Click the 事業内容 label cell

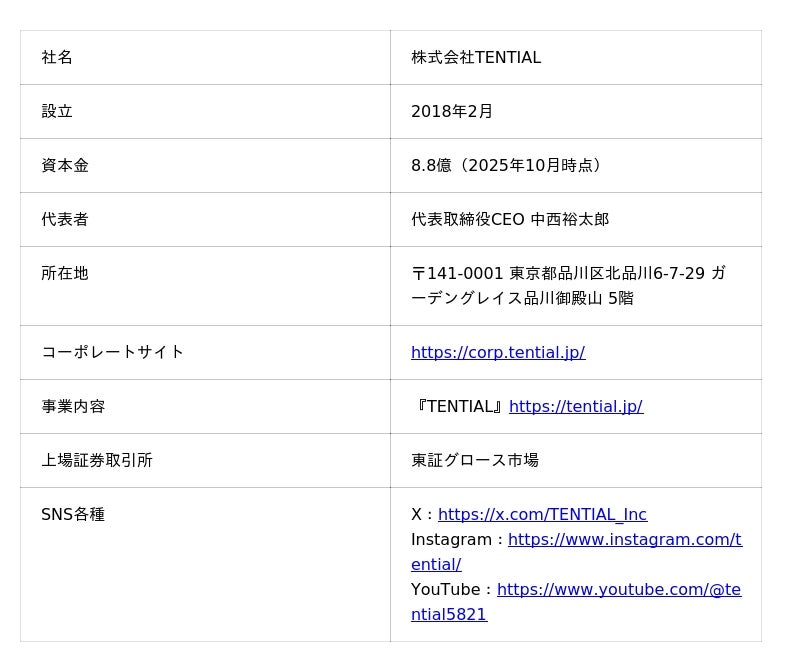click(73, 406)
